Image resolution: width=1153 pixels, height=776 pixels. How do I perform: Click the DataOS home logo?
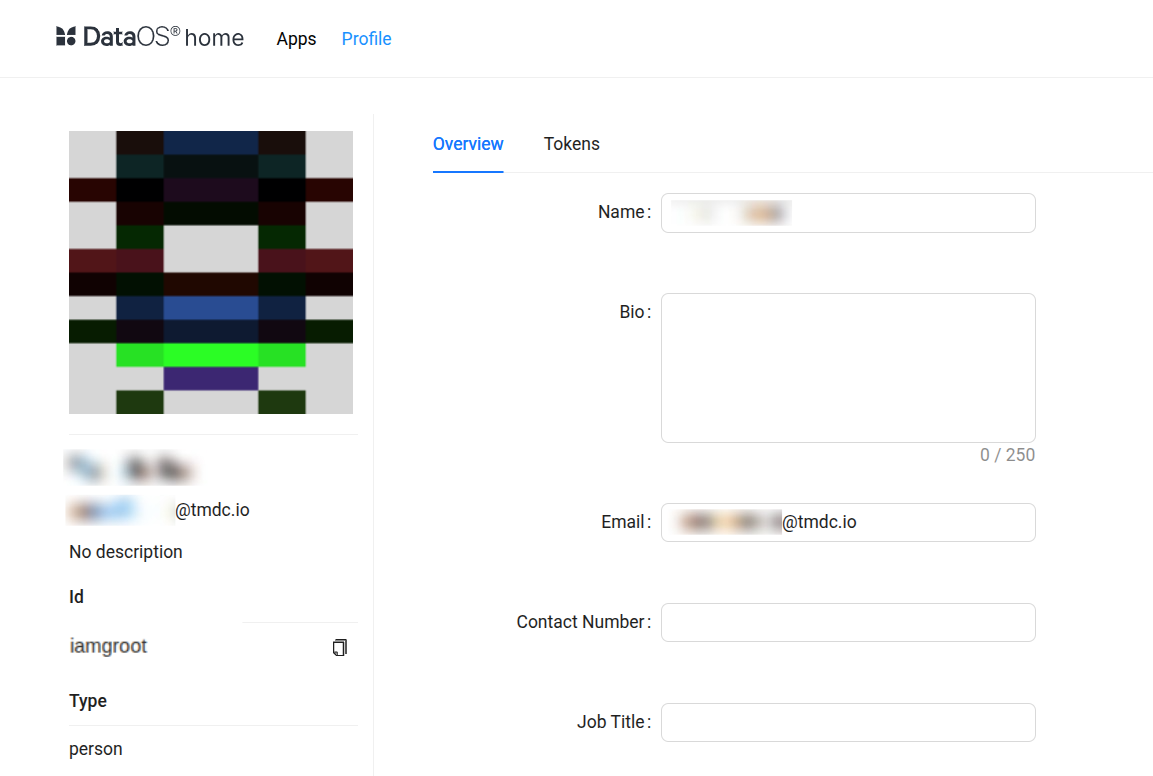point(150,37)
